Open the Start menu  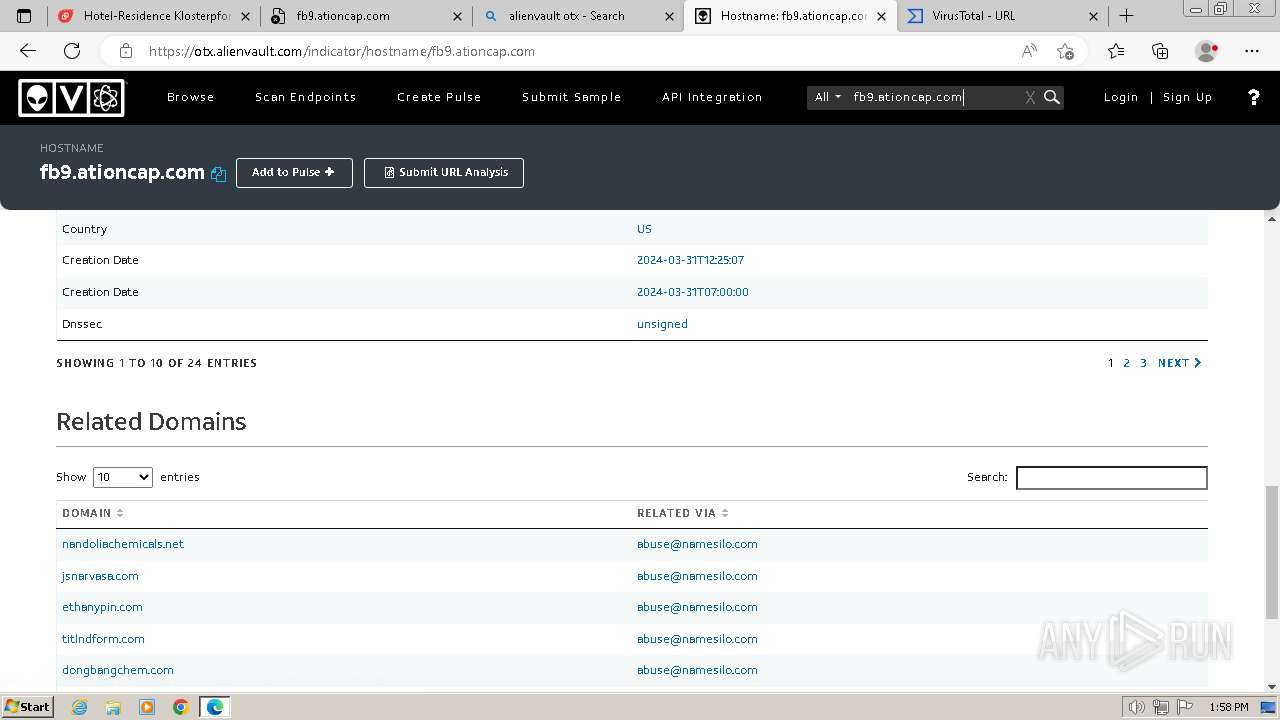(28, 707)
